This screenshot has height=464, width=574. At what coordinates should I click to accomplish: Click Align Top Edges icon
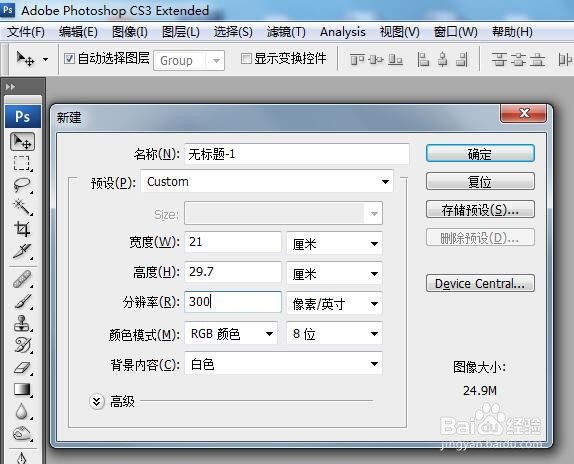(x=357, y=59)
